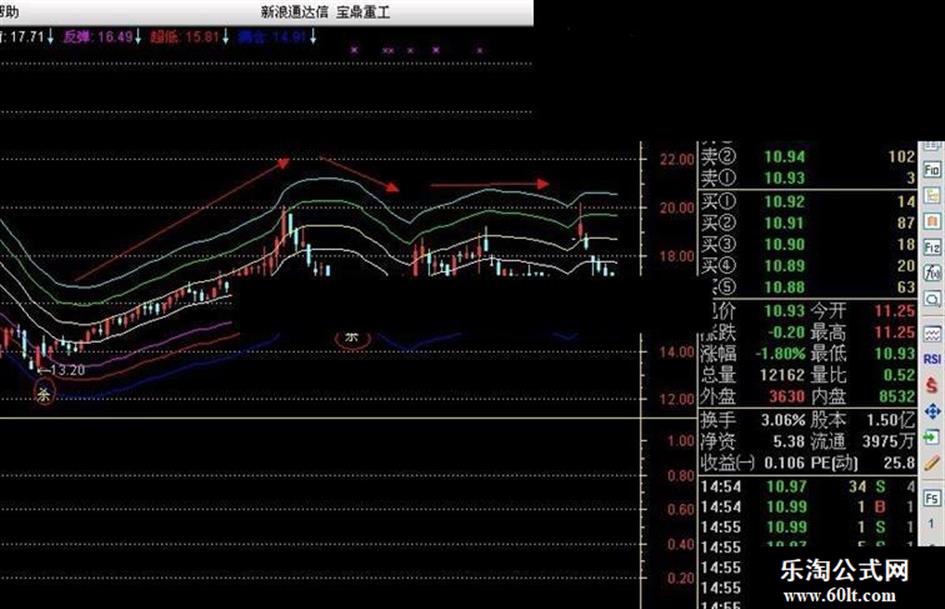The height and width of the screenshot is (609, 945).
Task: Open the 帮助 (Help) menu
Action: tap(10, 11)
